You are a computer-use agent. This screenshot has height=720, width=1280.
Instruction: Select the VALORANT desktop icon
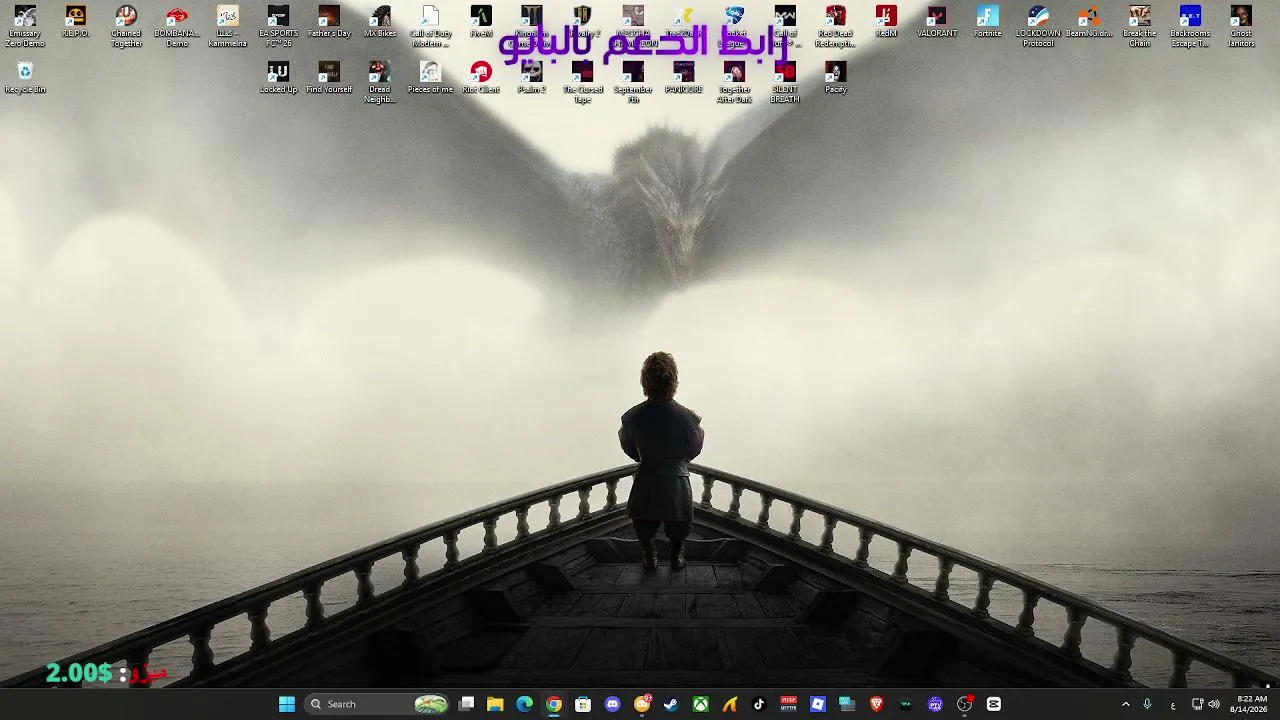[x=937, y=23]
